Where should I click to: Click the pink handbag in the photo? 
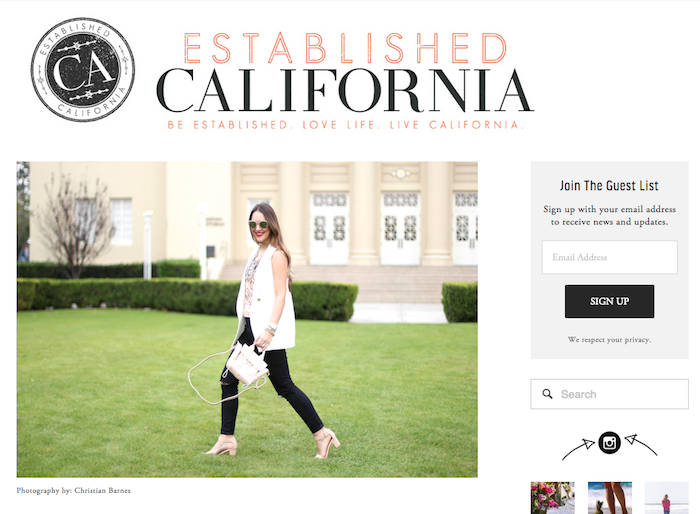coord(246,365)
